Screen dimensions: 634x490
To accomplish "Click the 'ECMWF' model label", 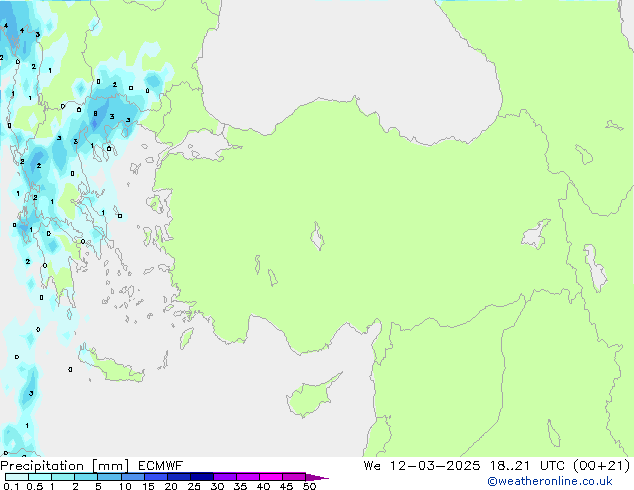I will click(x=160, y=466).
